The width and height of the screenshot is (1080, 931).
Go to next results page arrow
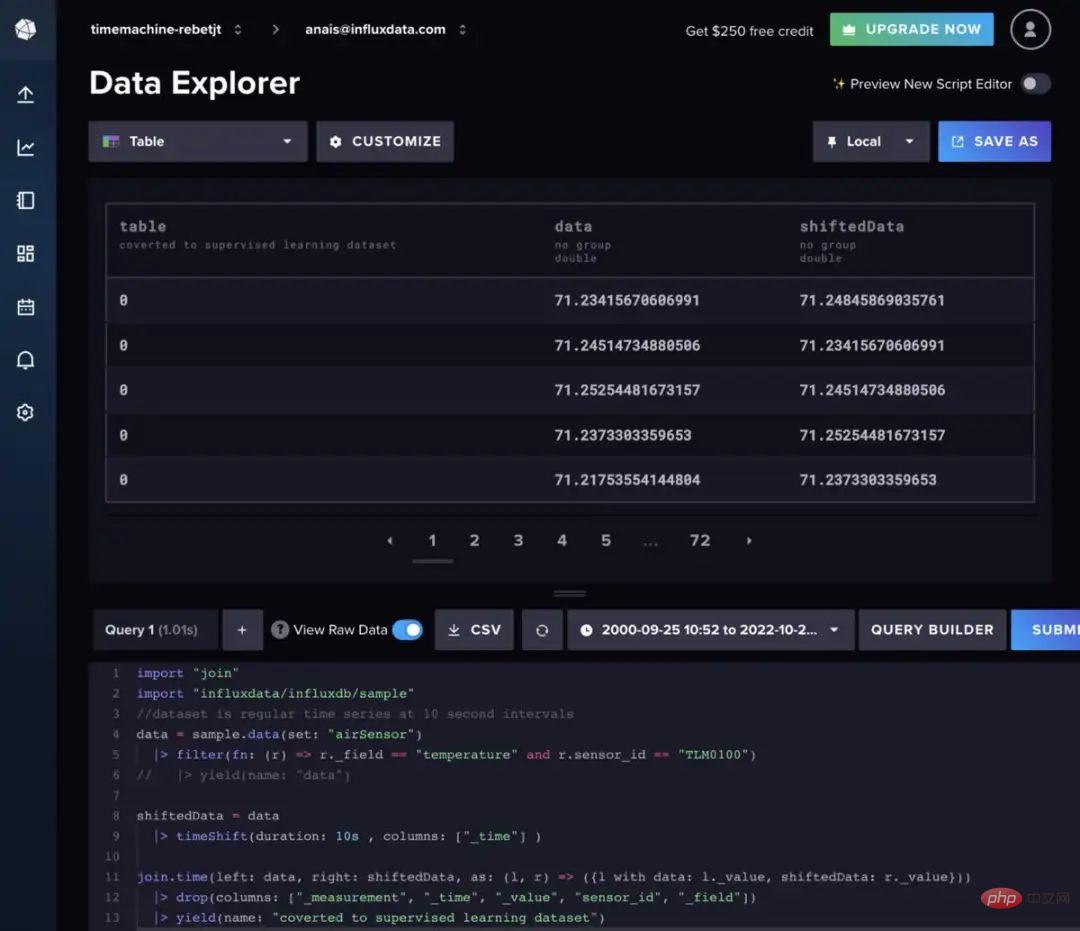(x=749, y=541)
